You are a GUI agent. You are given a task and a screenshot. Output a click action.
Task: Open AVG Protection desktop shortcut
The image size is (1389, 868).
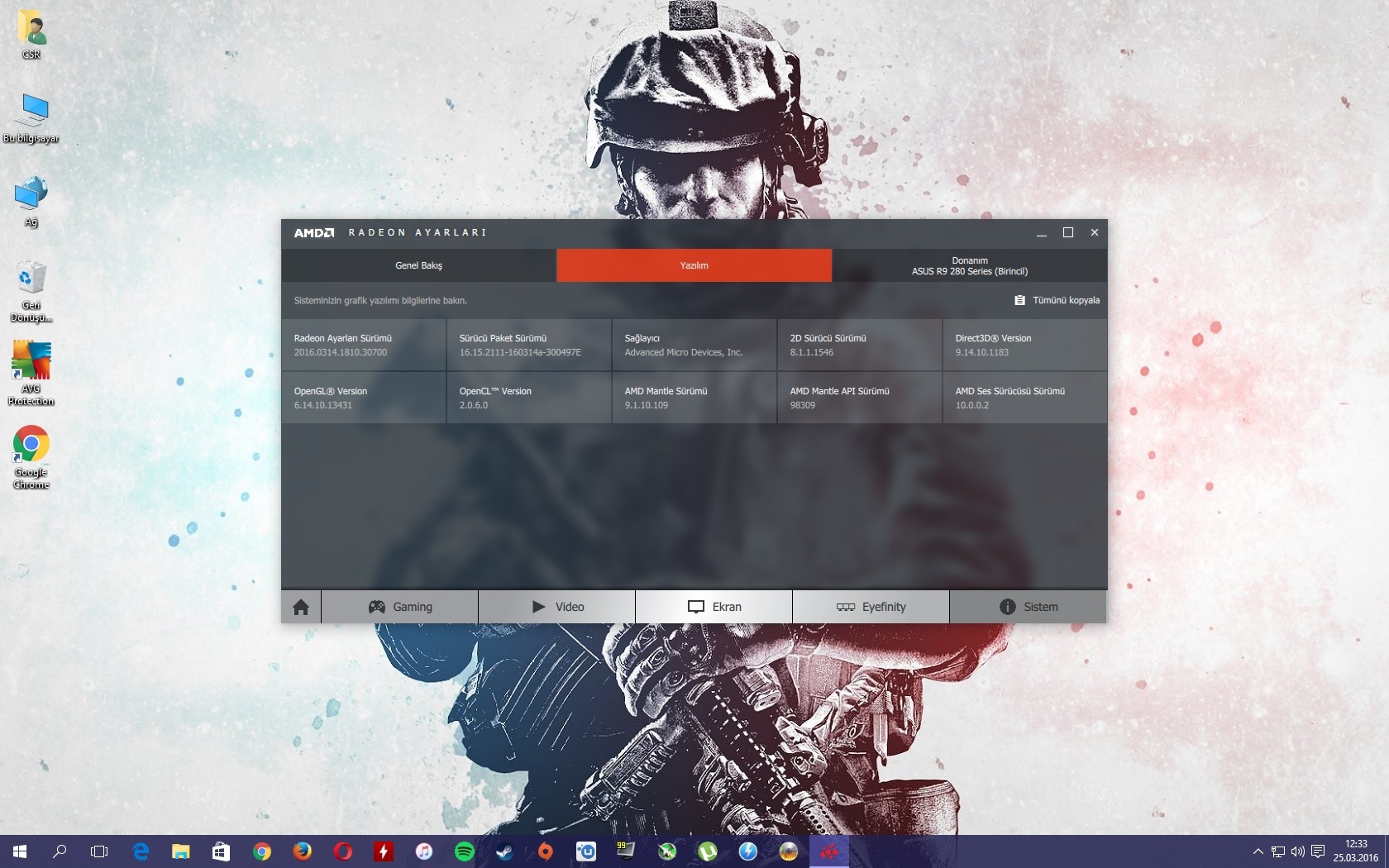coord(31,374)
